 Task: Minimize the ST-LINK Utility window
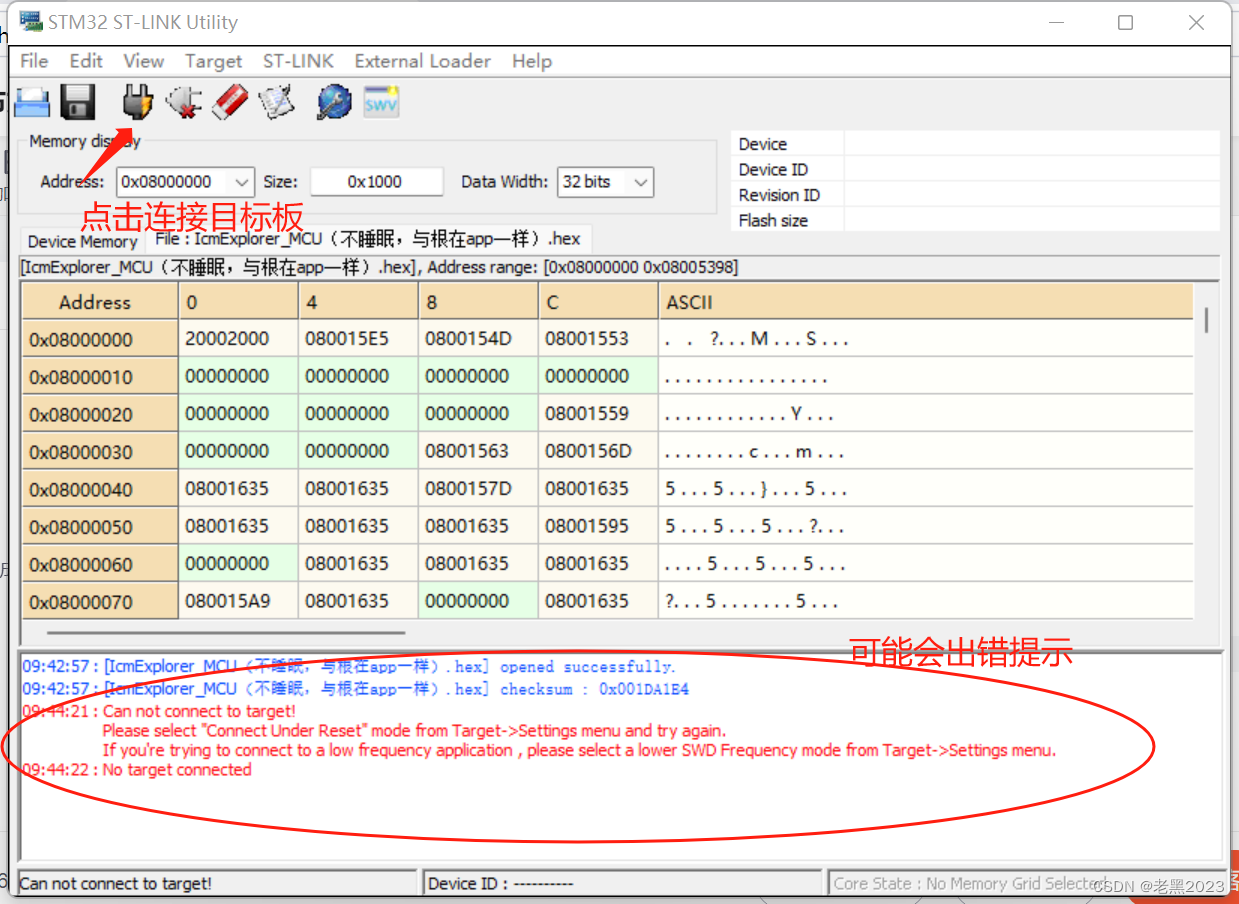tap(1054, 22)
